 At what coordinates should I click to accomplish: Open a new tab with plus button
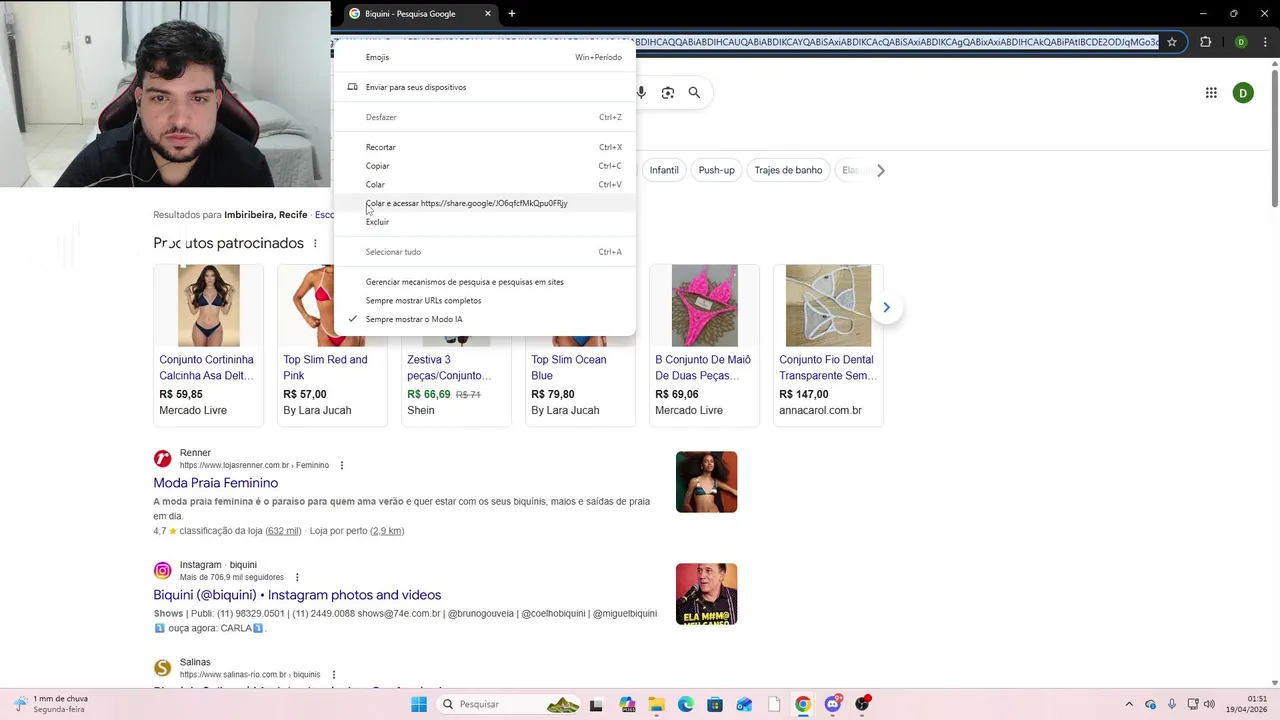pos(512,14)
